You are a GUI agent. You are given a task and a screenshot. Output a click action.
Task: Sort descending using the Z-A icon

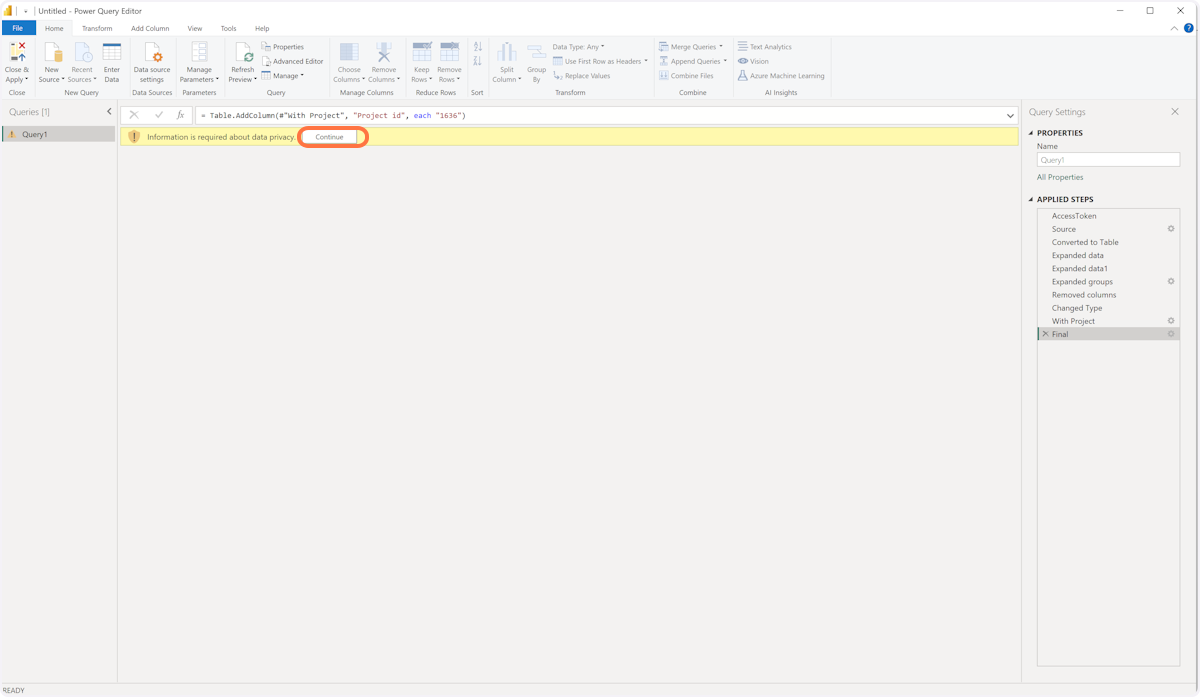pos(478,61)
